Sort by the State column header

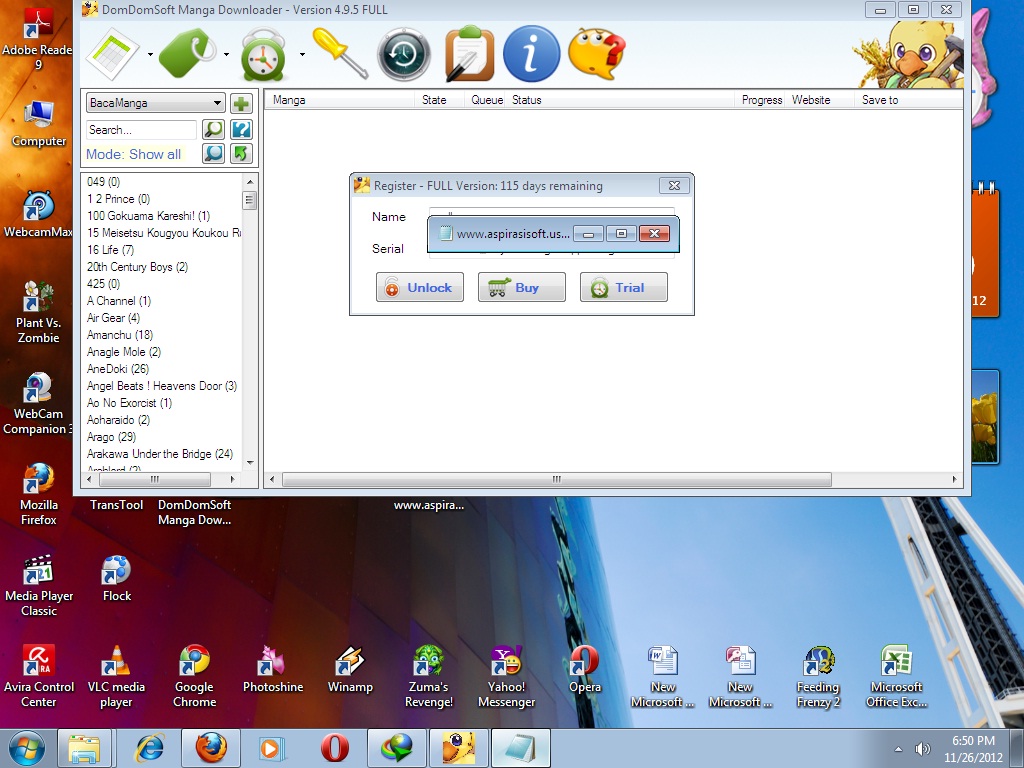coord(439,100)
